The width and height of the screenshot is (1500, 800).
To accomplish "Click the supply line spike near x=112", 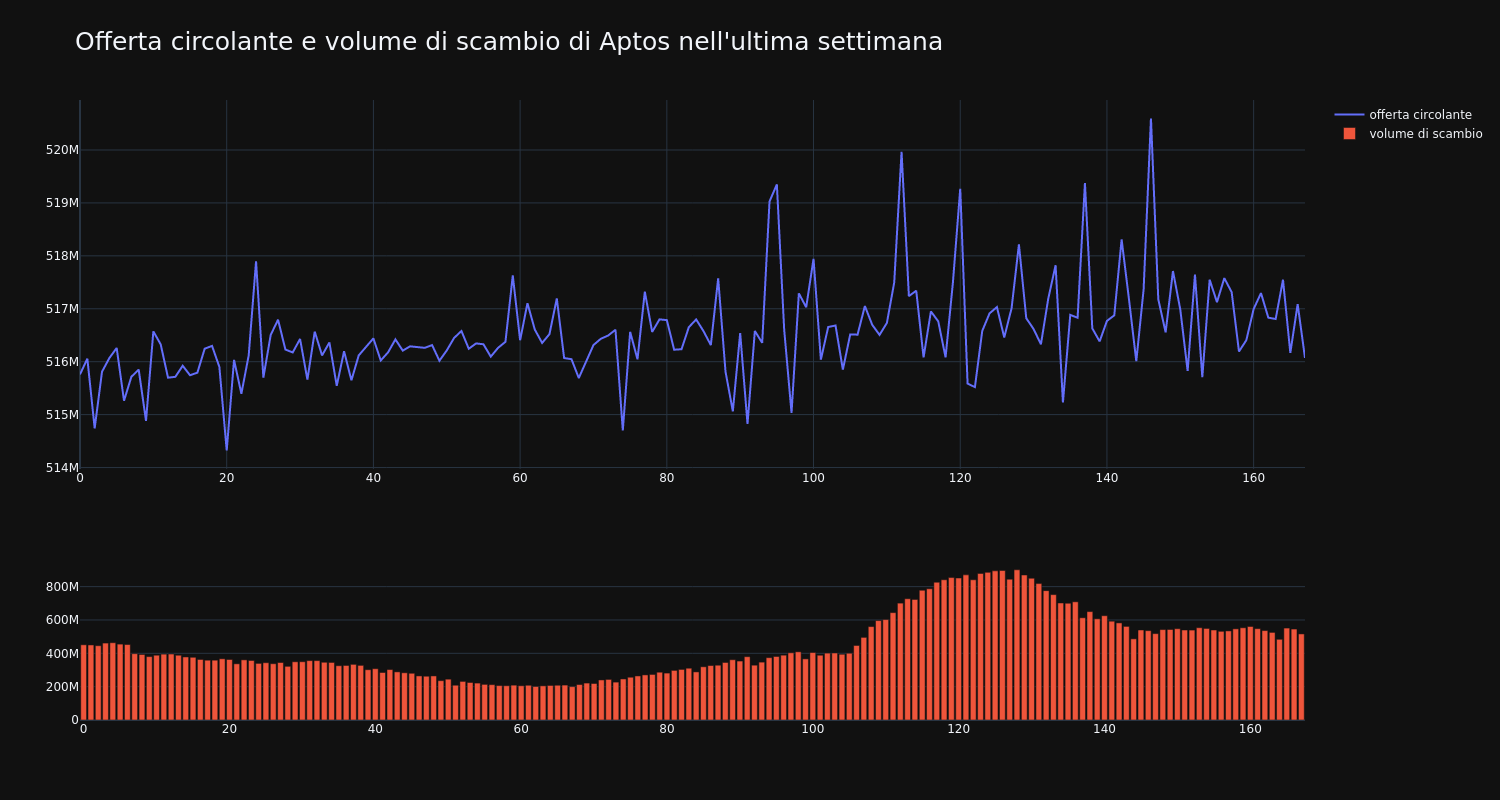I will point(901,153).
